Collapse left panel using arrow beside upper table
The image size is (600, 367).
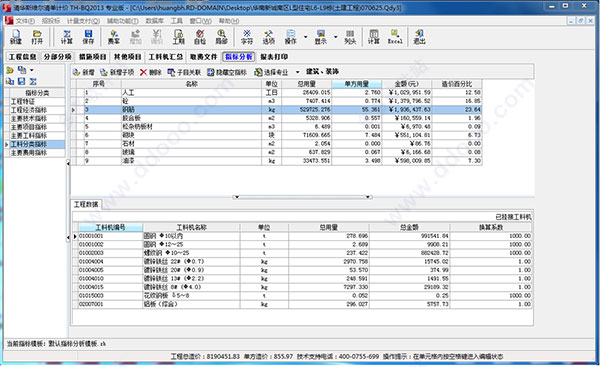(68, 163)
